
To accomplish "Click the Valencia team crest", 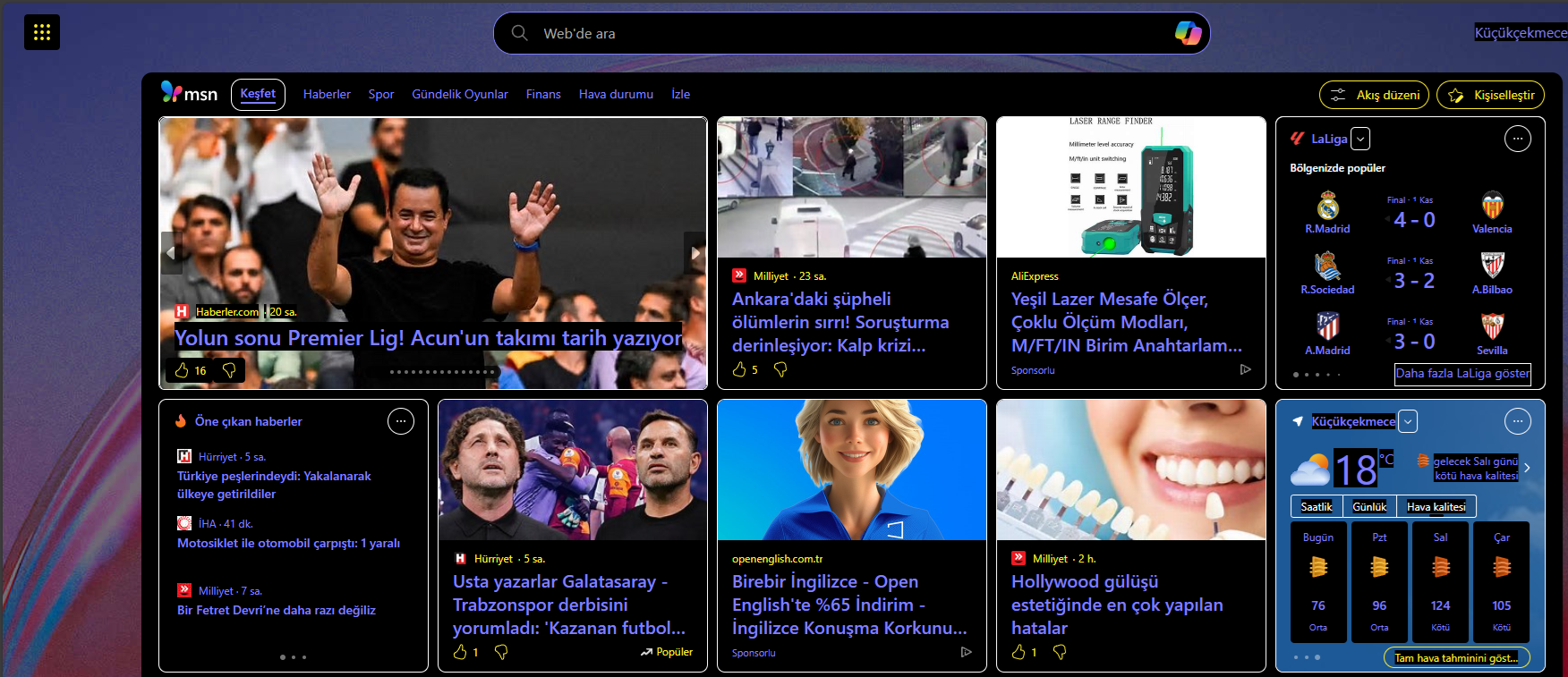I will 1492,206.
